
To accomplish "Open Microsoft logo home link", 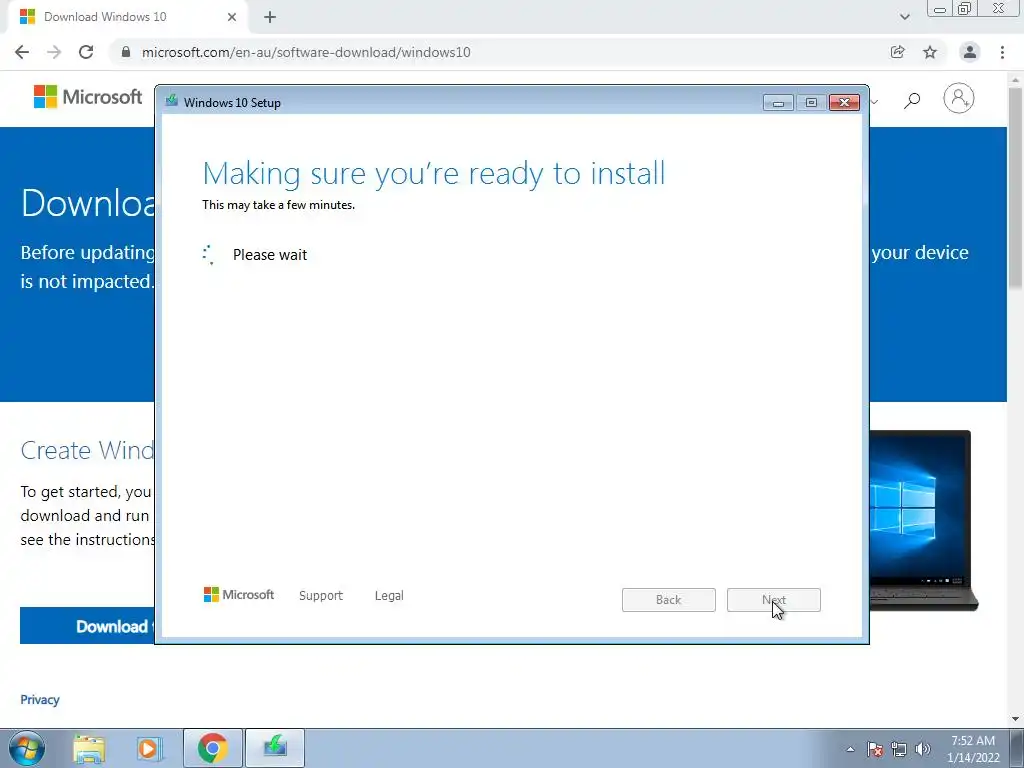I will [88, 97].
